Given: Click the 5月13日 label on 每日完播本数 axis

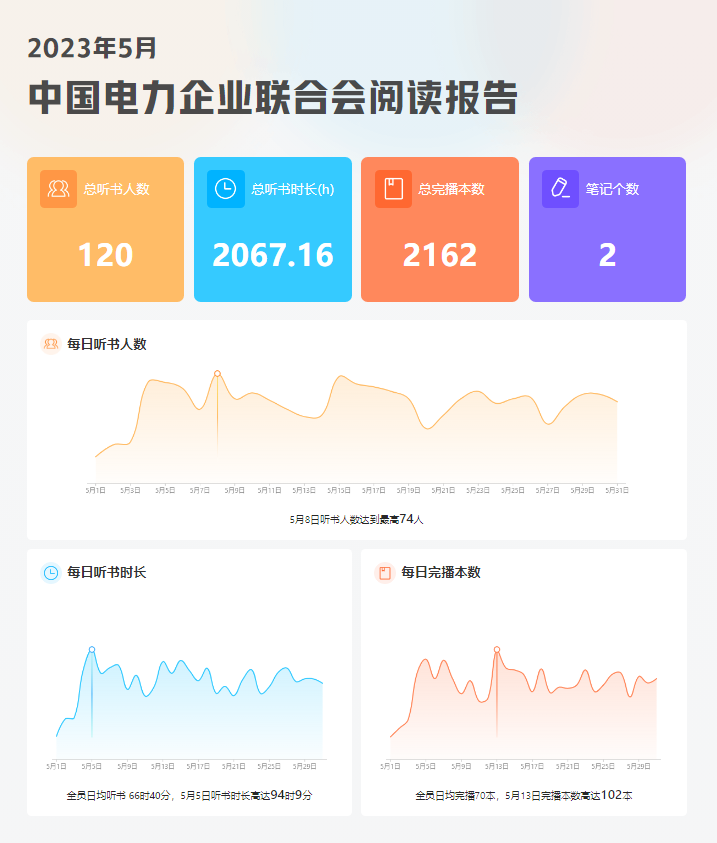Looking at the screenshot, I should [497, 766].
